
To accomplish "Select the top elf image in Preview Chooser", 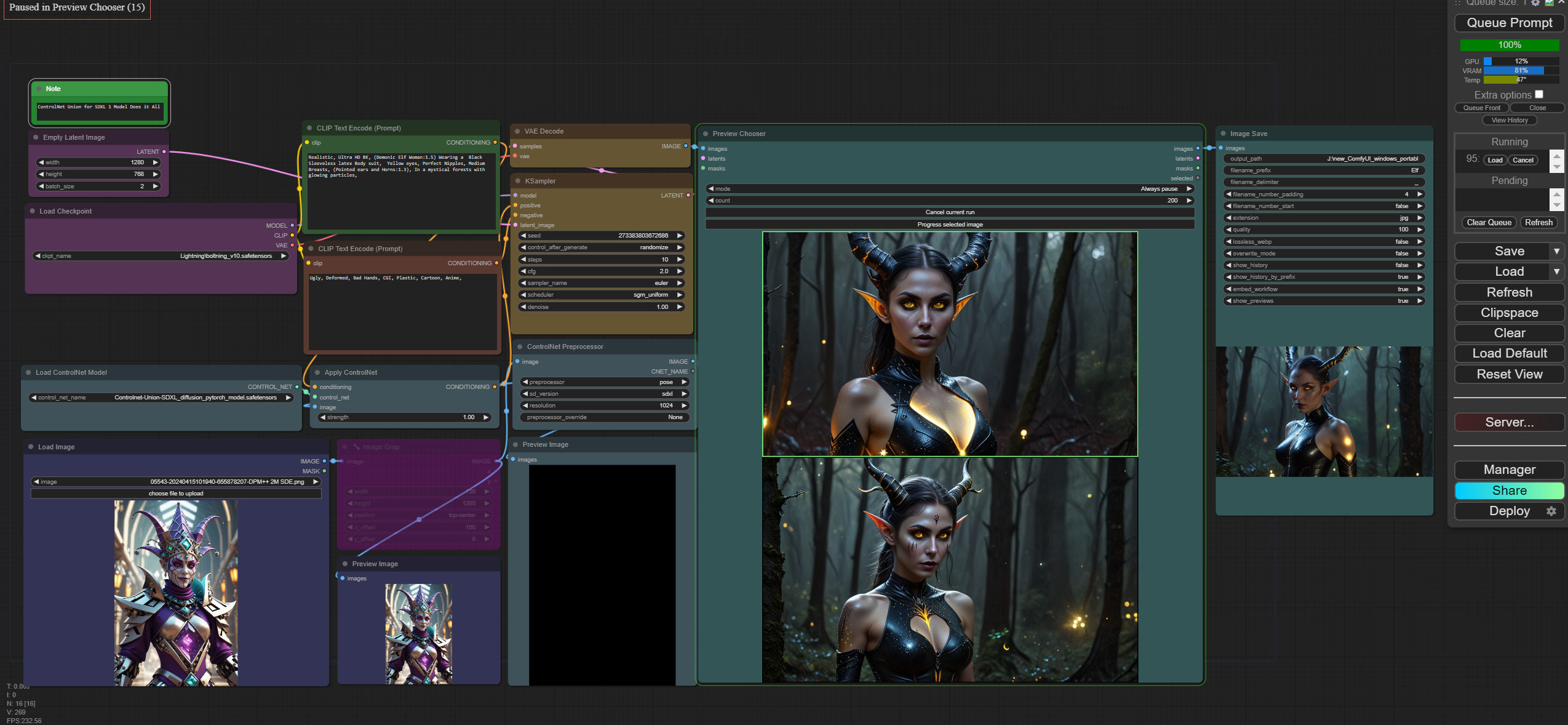I will 949,343.
